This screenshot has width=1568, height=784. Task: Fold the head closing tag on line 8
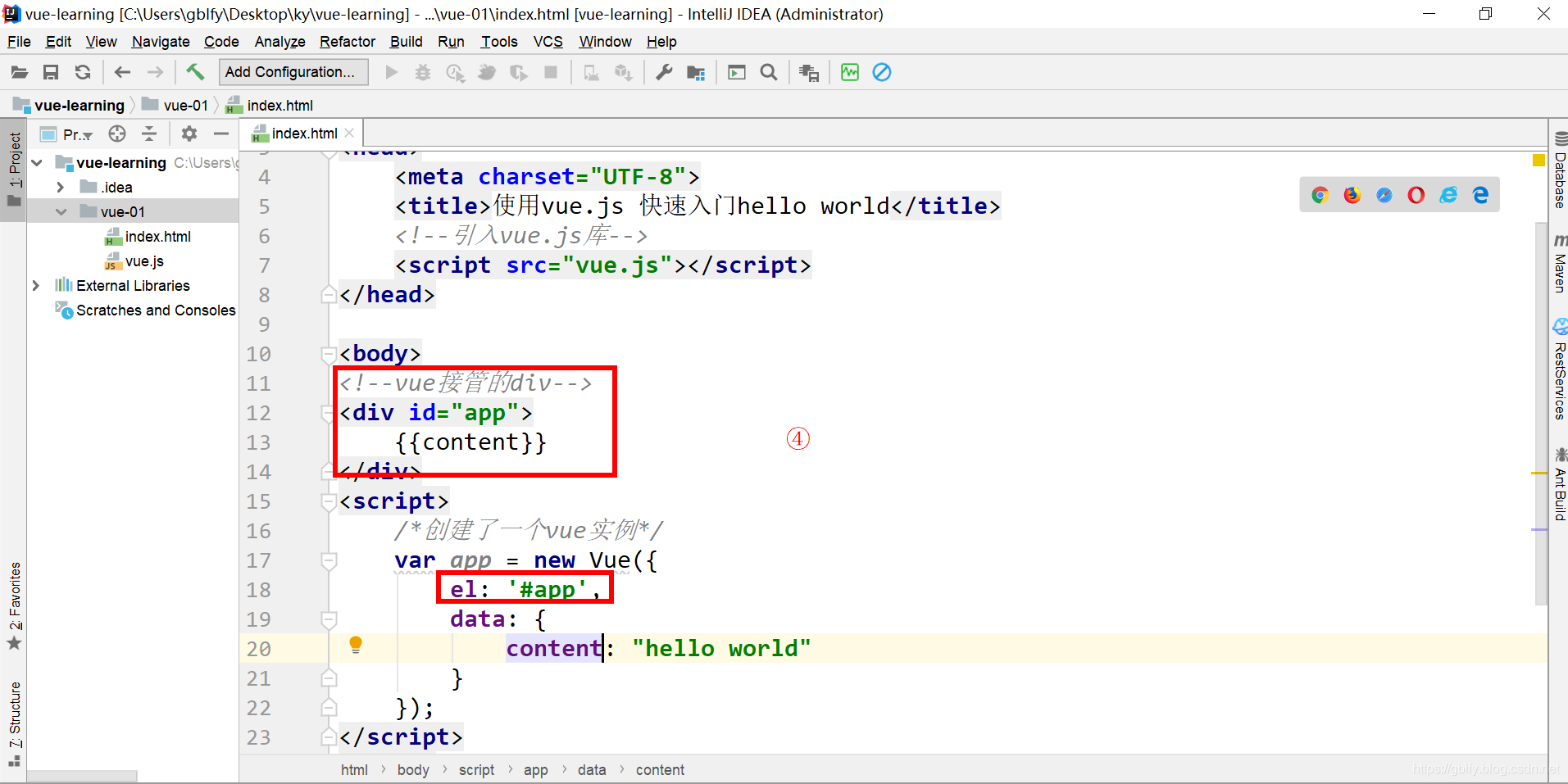pos(329,295)
